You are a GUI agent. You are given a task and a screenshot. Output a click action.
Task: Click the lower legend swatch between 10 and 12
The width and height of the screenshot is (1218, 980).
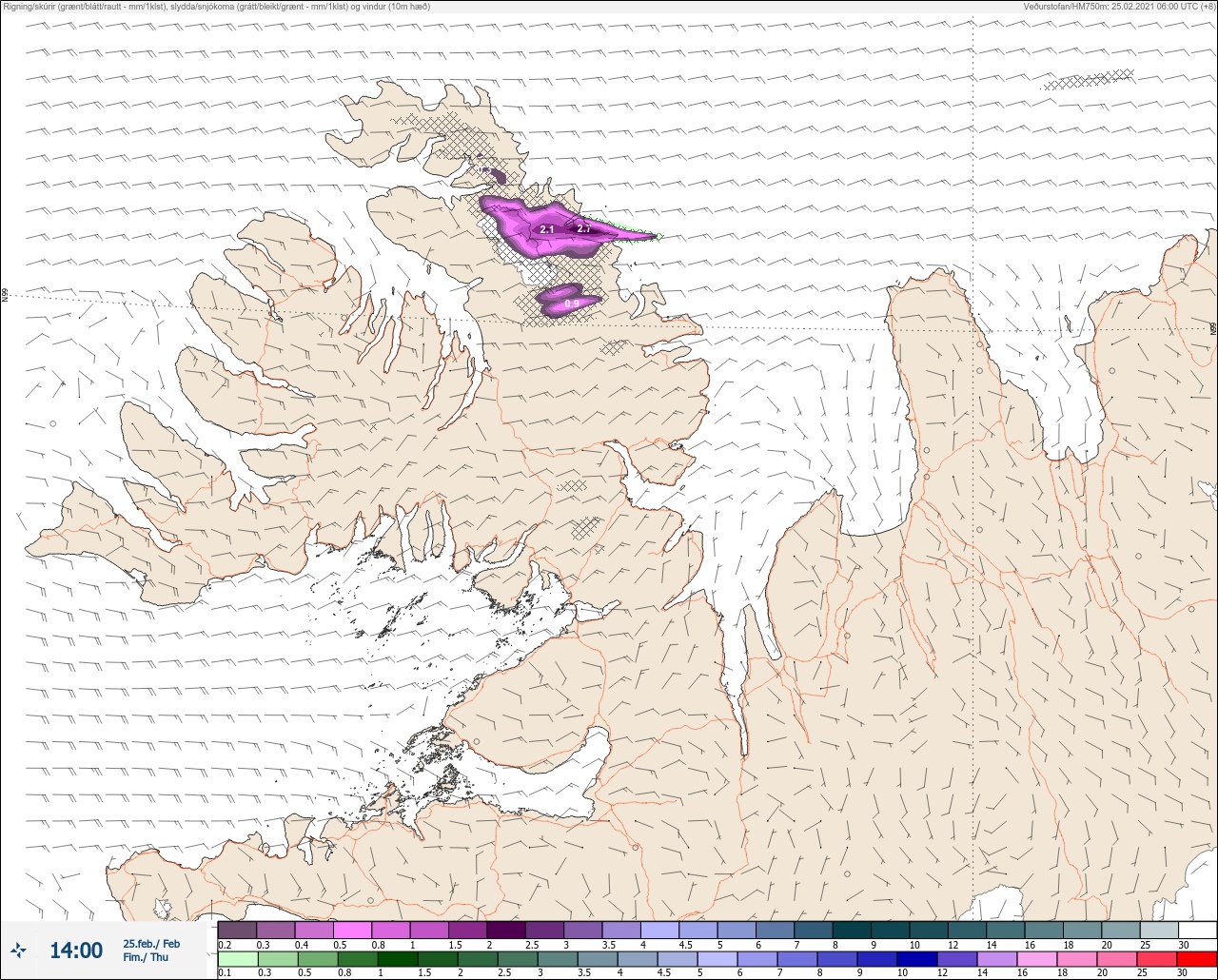tap(917, 959)
